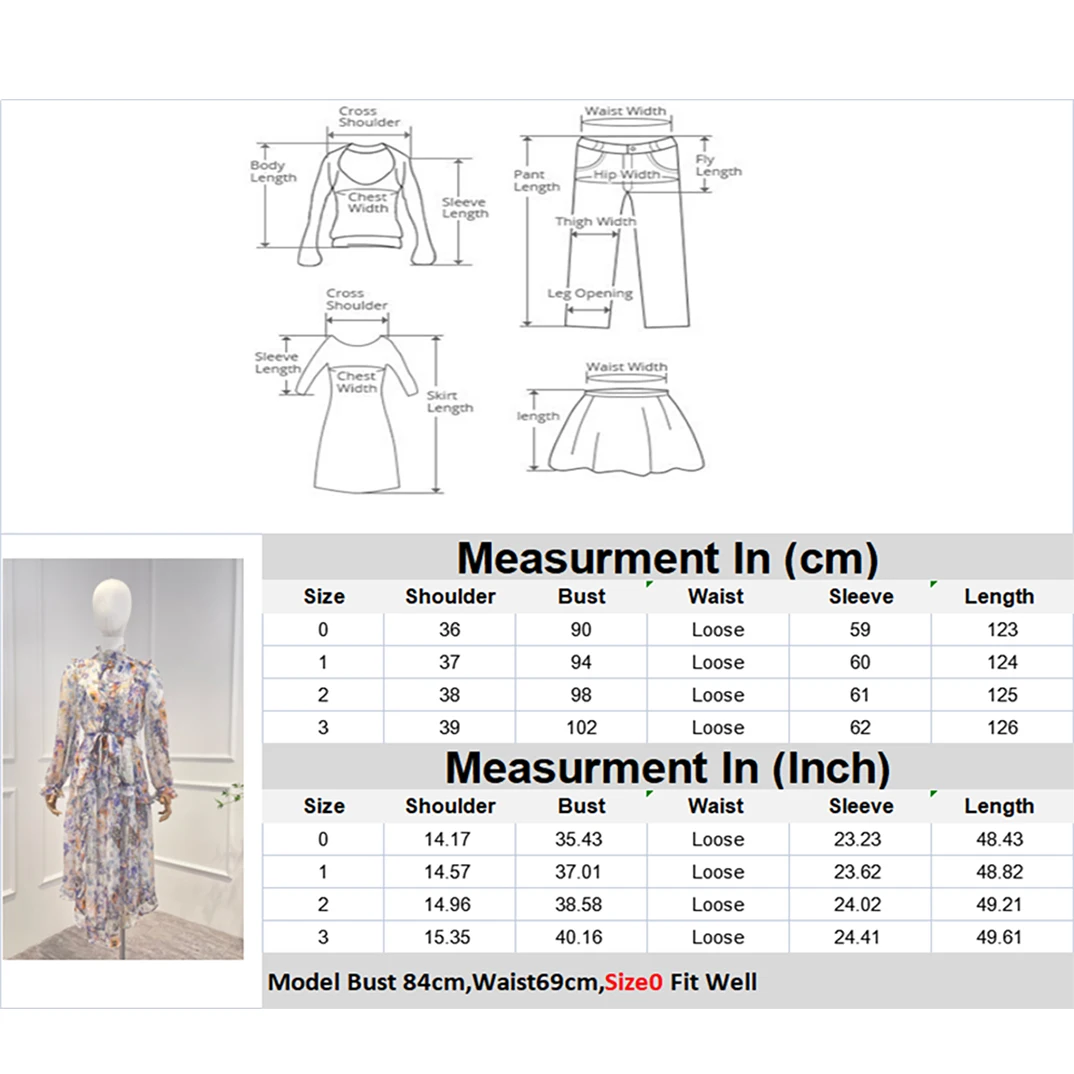Click the 'Thigh Width' diagram label

click(x=595, y=221)
